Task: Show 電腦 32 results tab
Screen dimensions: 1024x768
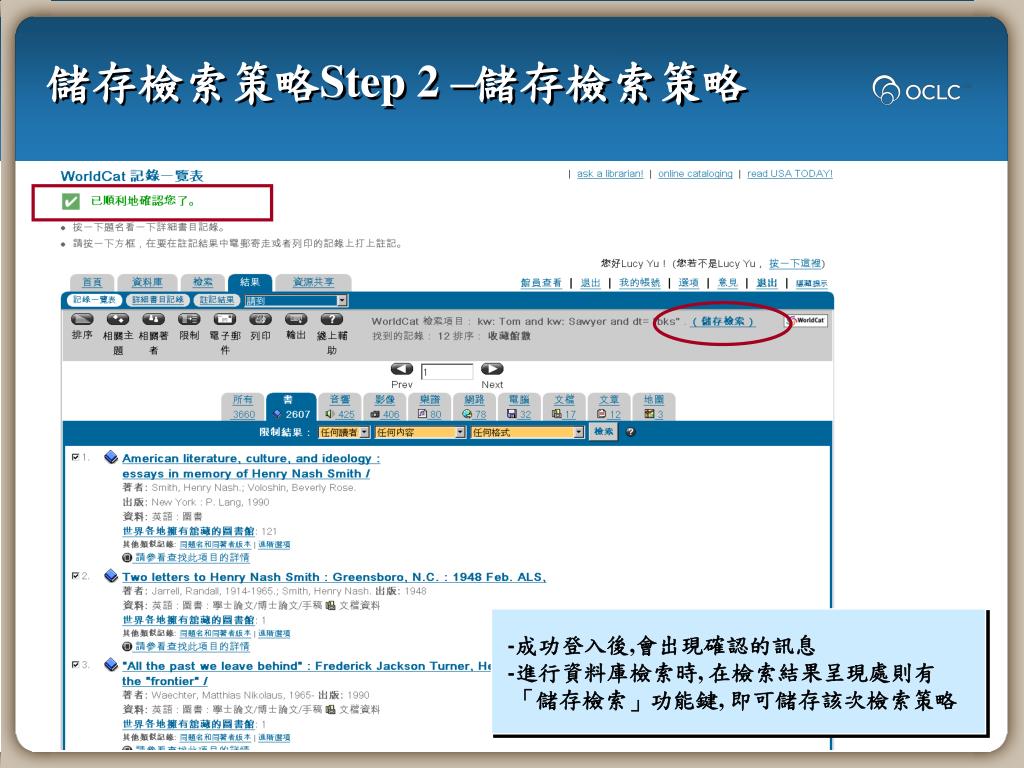Action: [x=519, y=407]
